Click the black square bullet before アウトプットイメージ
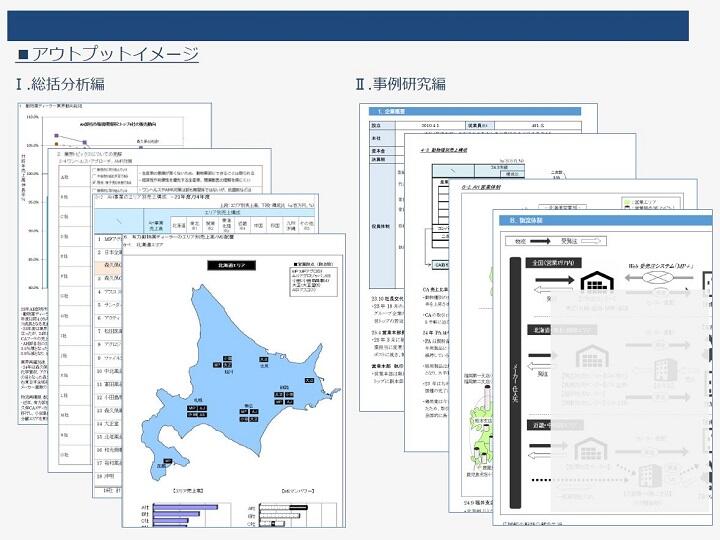The width and height of the screenshot is (720, 540). (23, 56)
